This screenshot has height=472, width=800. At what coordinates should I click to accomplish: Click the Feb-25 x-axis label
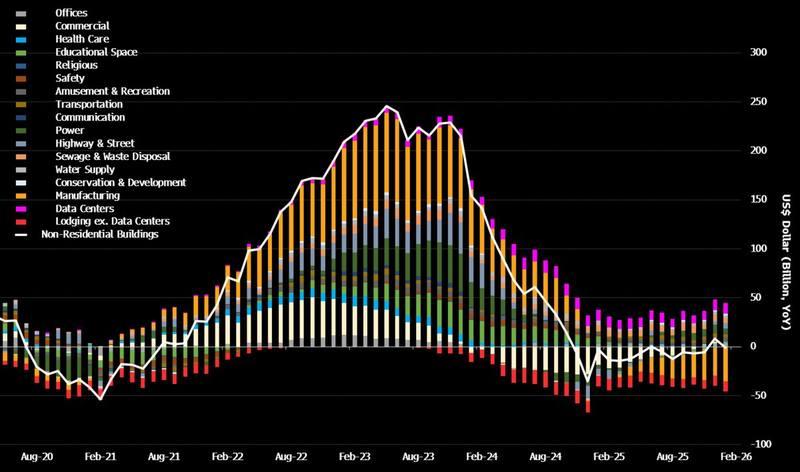coord(609,457)
